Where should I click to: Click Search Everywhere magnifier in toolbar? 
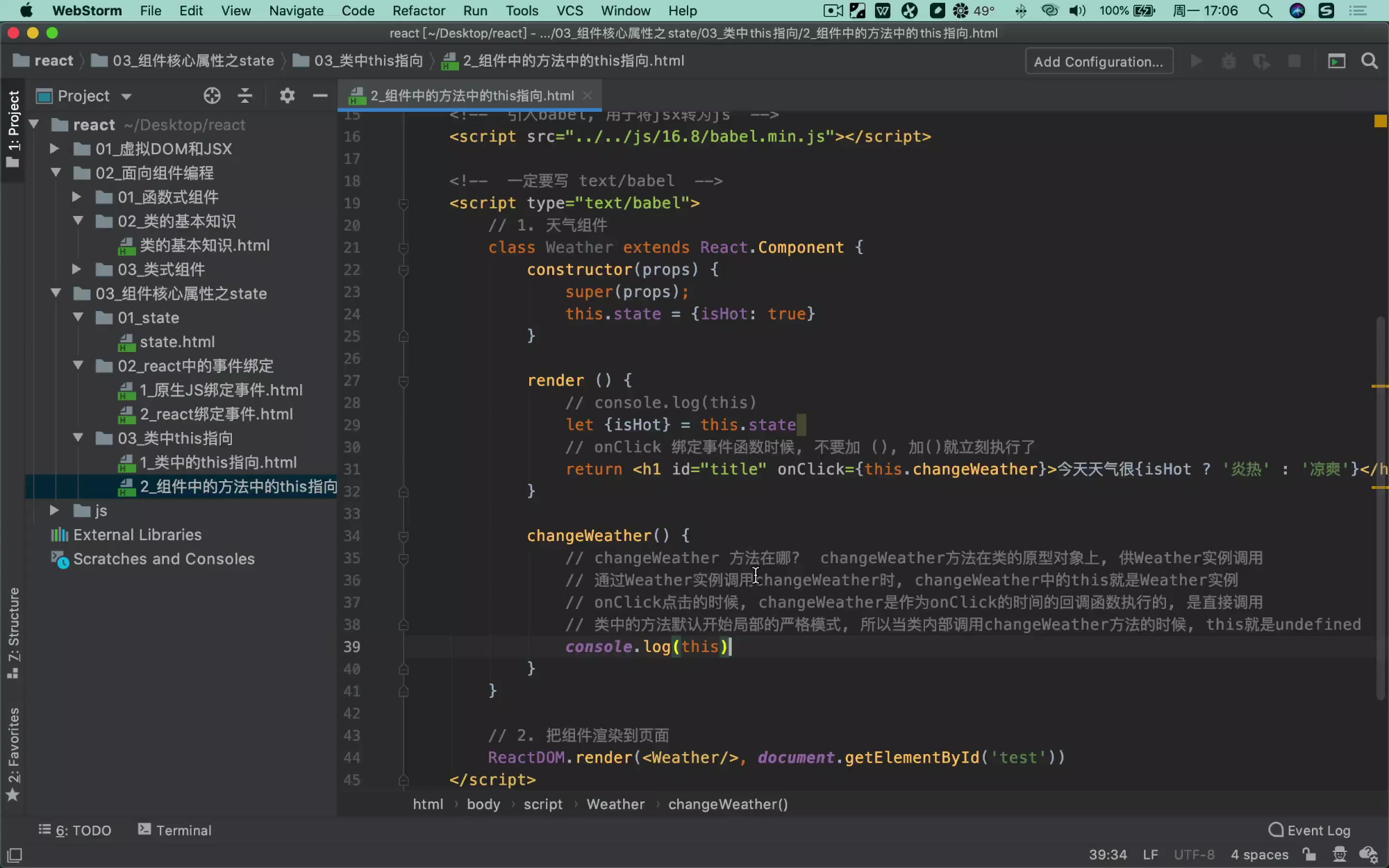1369,61
